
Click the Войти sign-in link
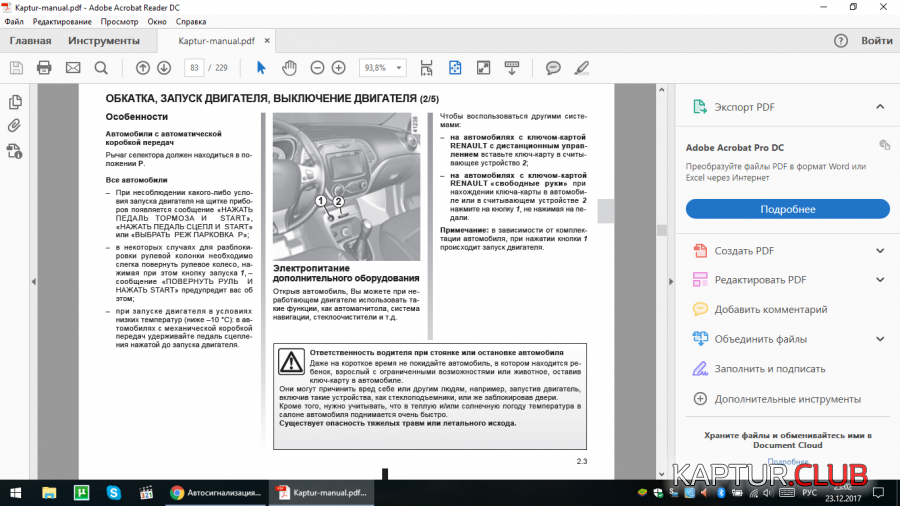[876, 41]
